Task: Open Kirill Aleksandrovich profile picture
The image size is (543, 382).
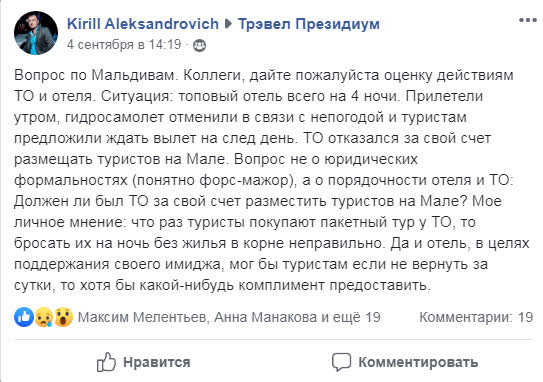Action: tap(36, 33)
